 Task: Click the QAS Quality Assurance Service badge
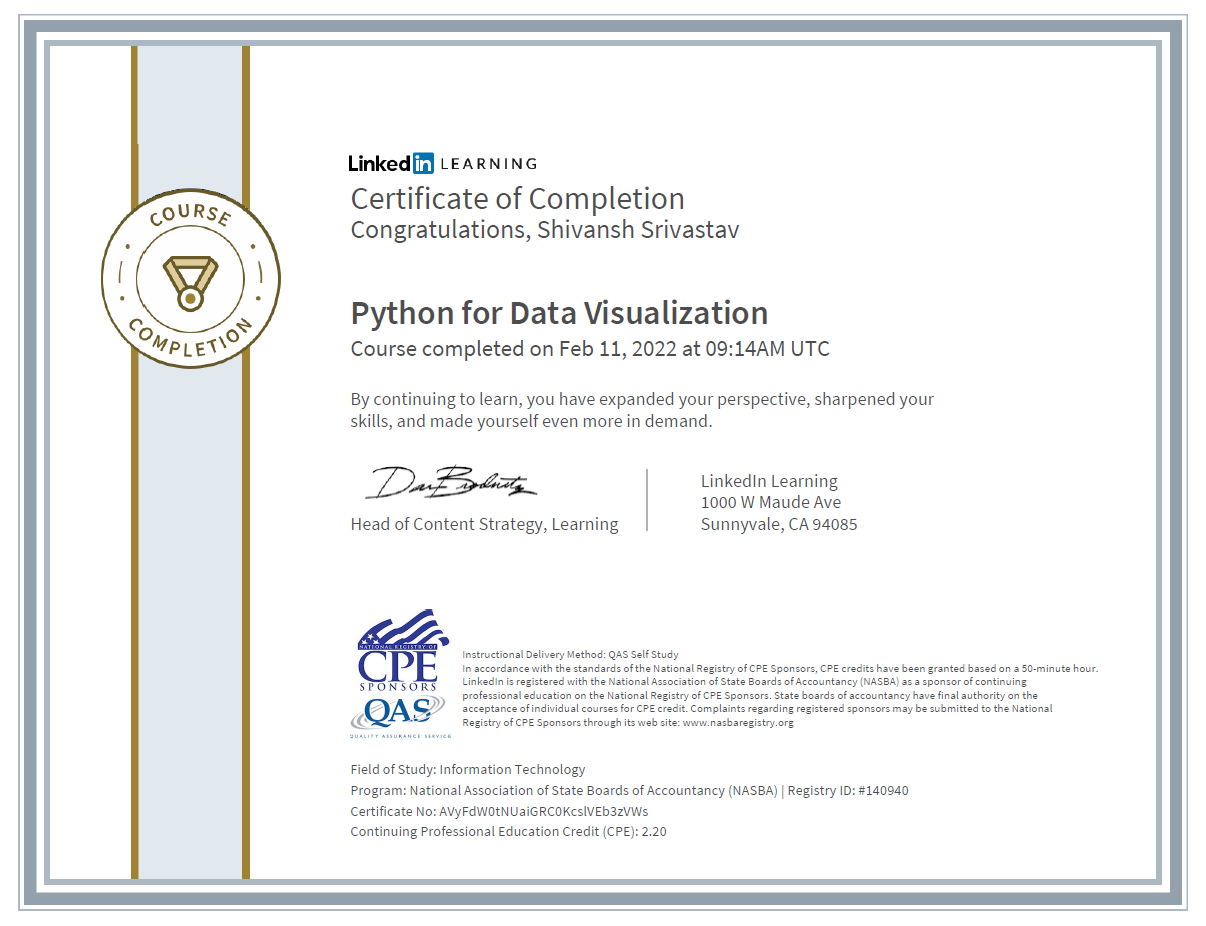[399, 715]
